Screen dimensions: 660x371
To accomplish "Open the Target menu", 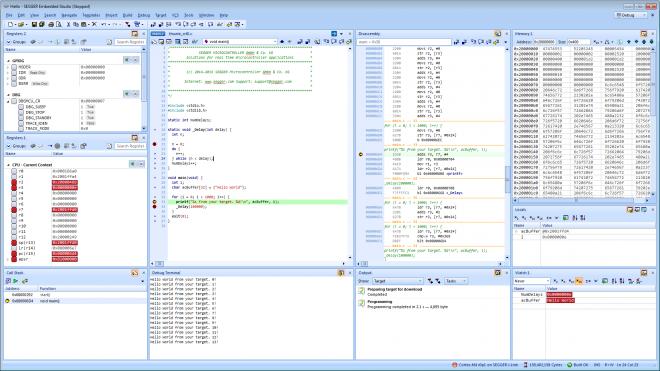I will (x=161, y=15).
